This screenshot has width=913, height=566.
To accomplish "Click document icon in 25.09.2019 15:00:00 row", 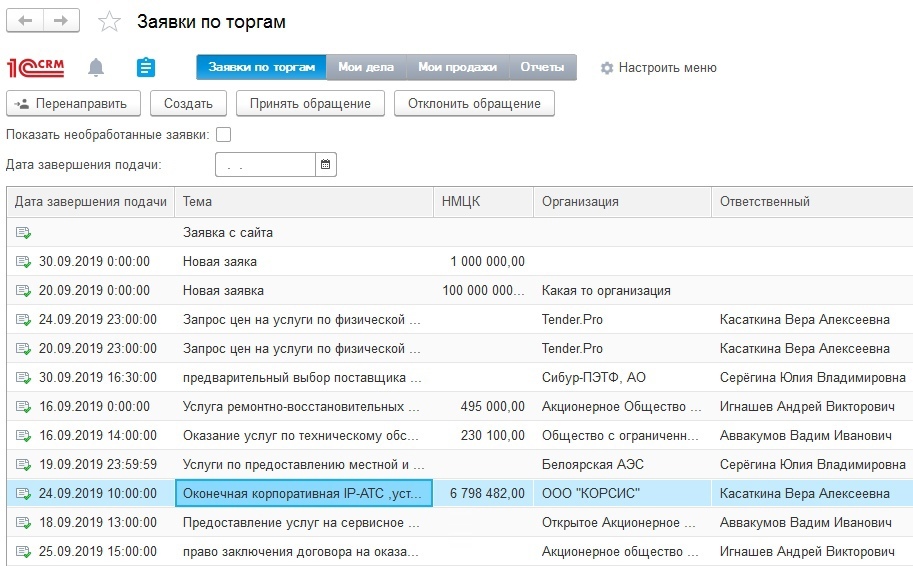I will (x=23, y=551).
